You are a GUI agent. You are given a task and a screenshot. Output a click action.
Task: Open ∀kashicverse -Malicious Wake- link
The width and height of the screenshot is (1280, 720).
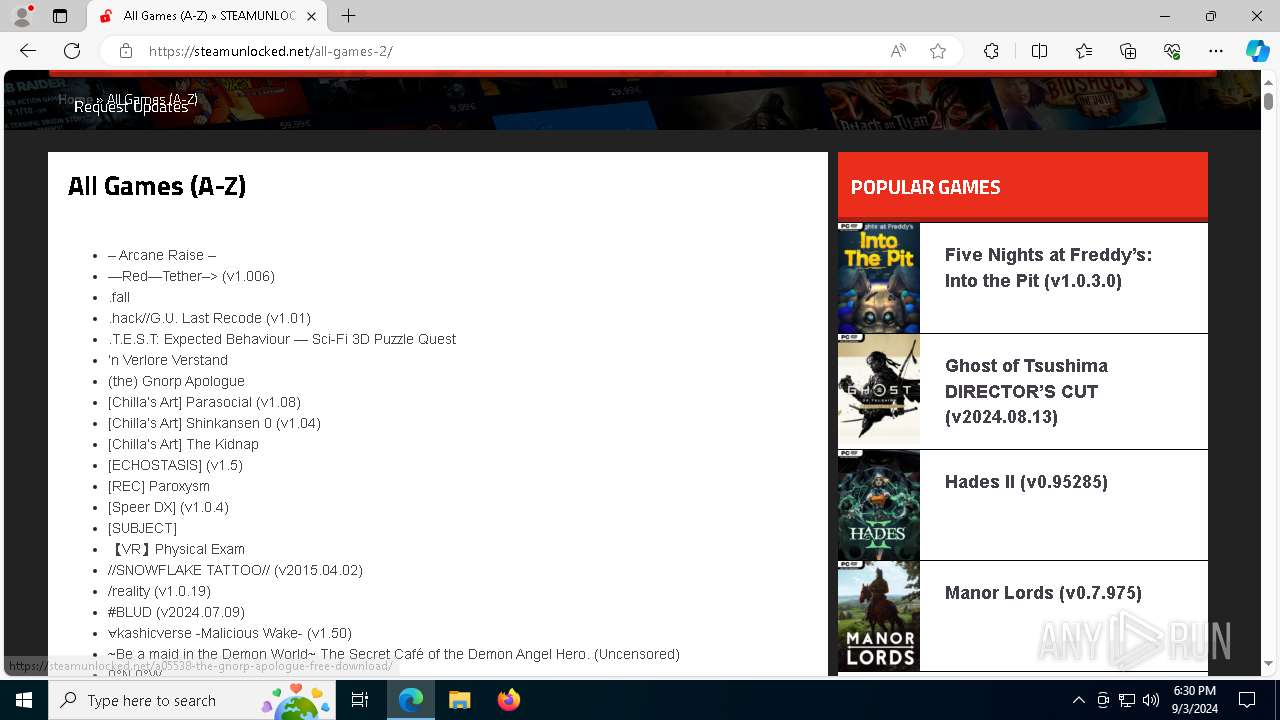tap(230, 633)
